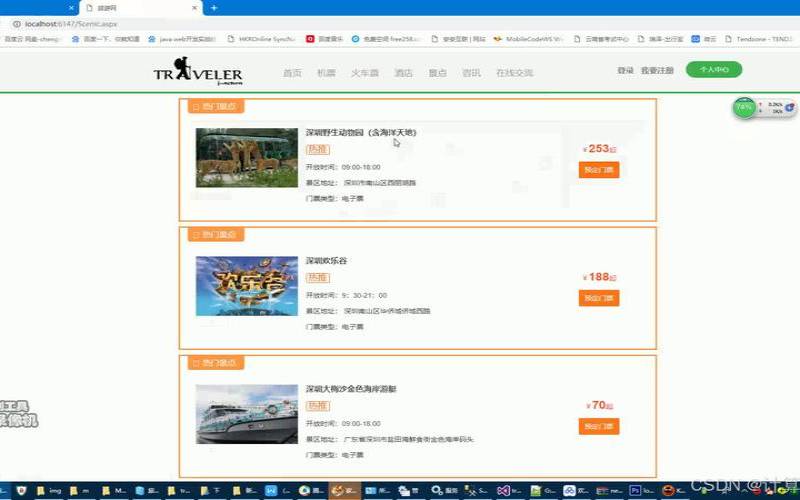
Task: Open the wildlife zoo giraffe thumbnail
Action: [247, 158]
